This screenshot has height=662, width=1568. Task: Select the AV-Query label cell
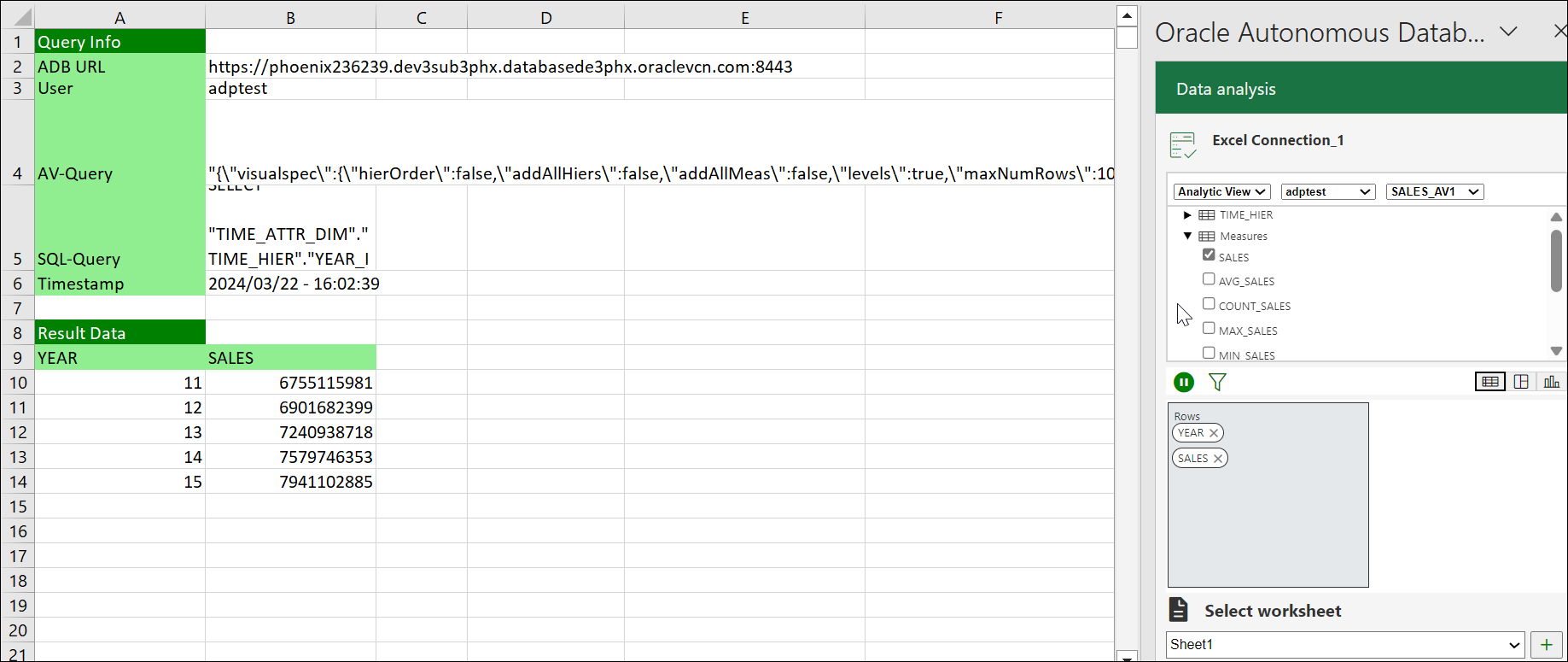coord(119,143)
